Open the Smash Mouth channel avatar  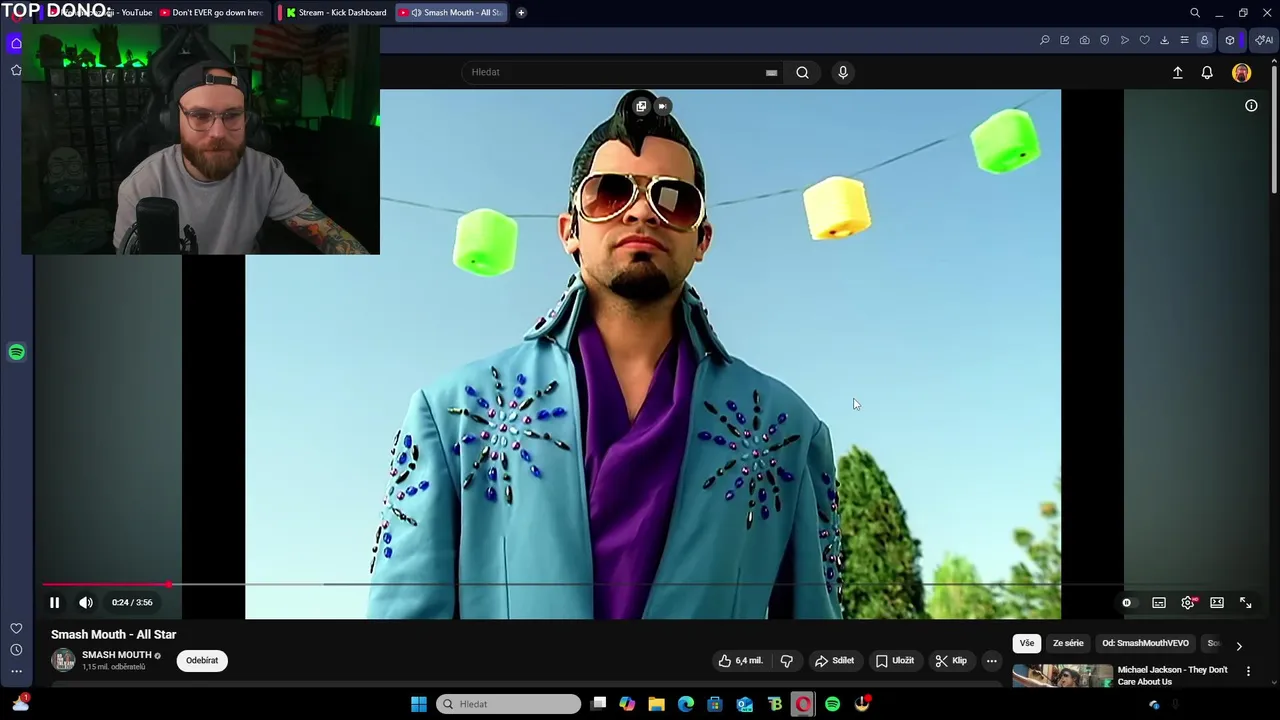pyautogui.click(x=63, y=660)
